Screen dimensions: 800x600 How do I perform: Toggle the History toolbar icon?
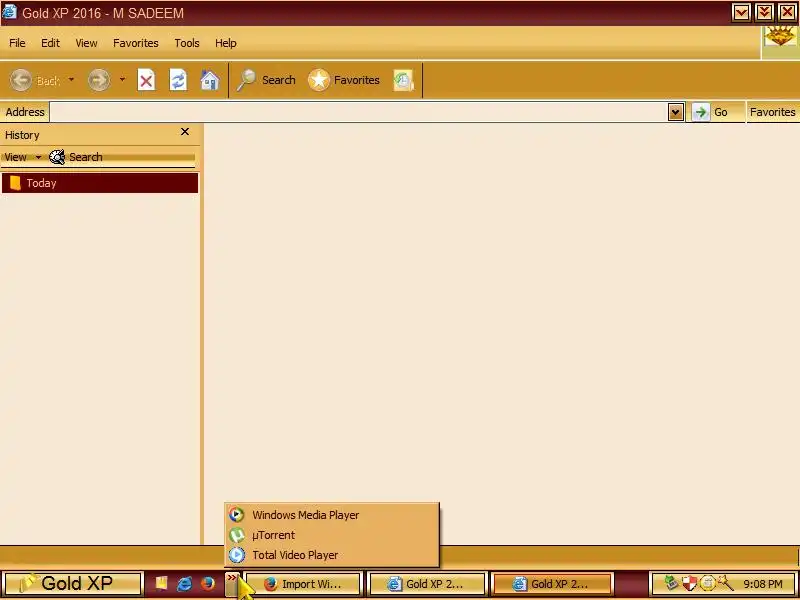(x=404, y=80)
